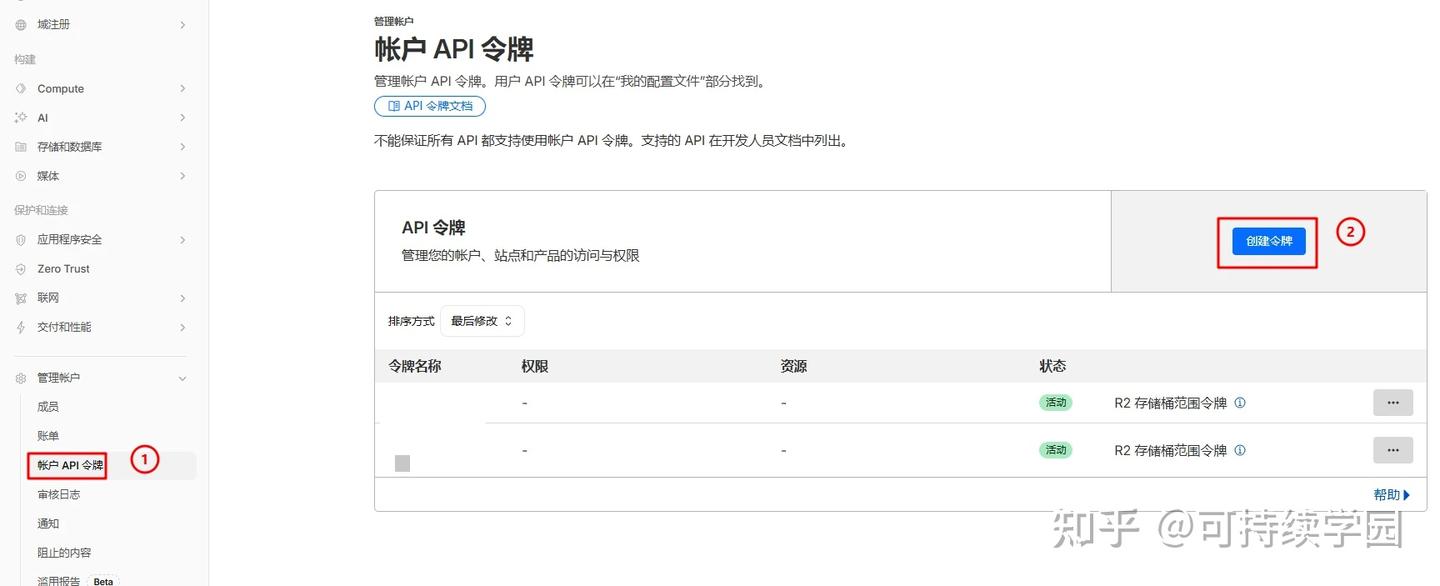Click the 交付和性能 lightning icon
This screenshot has width=1440, height=586.
(21, 327)
